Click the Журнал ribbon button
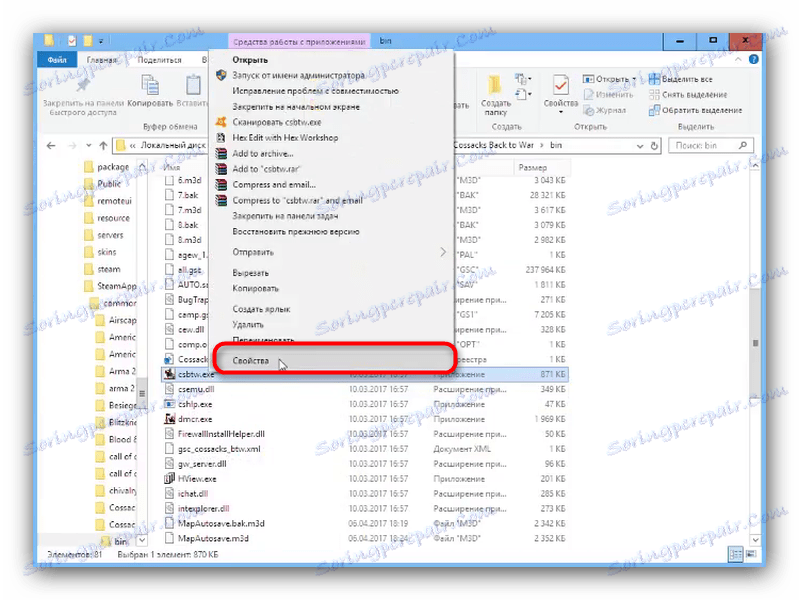The image size is (799, 600). [604, 110]
